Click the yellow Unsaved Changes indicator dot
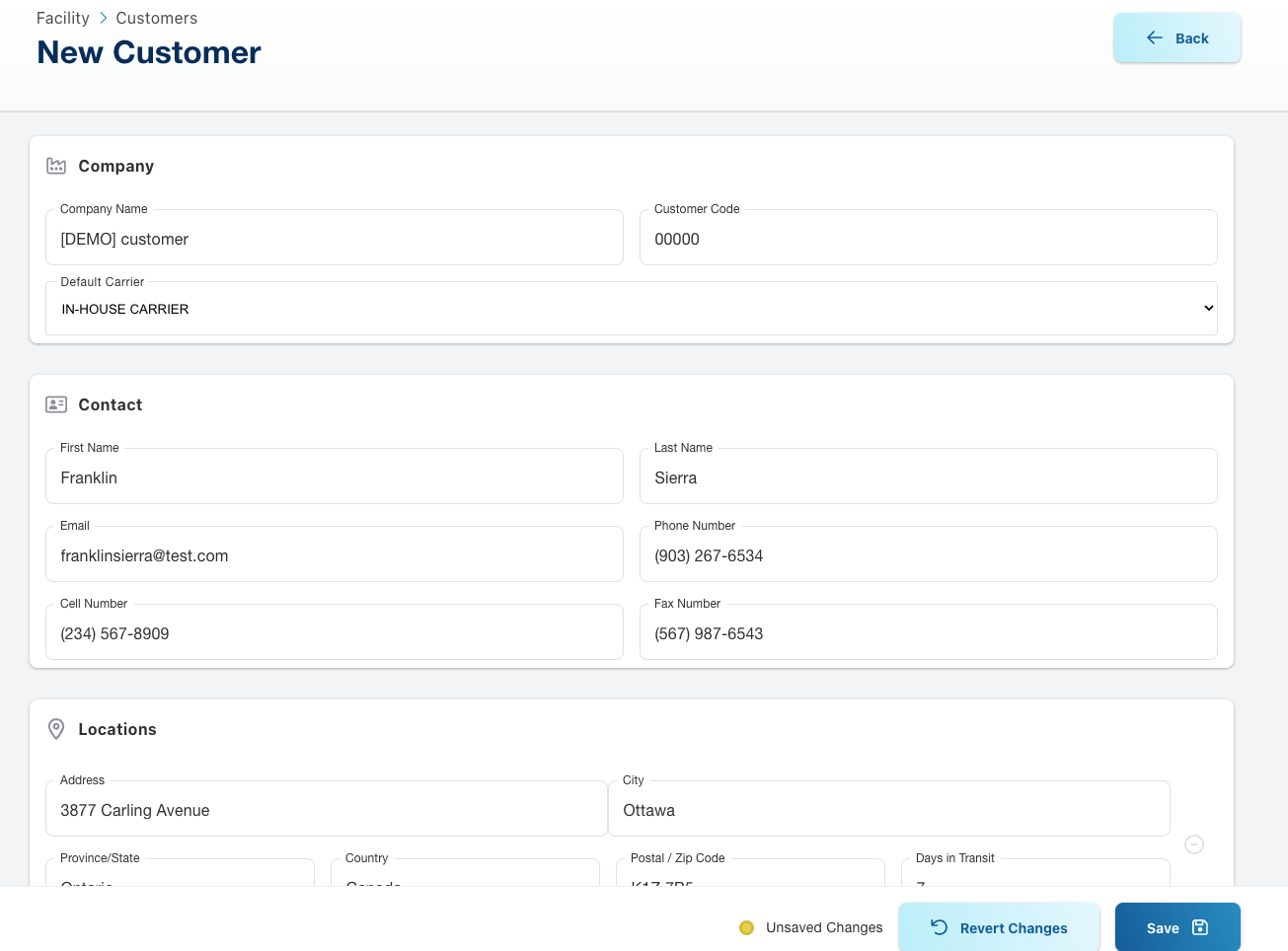The width and height of the screenshot is (1288, 951). (x=746, y=927)
